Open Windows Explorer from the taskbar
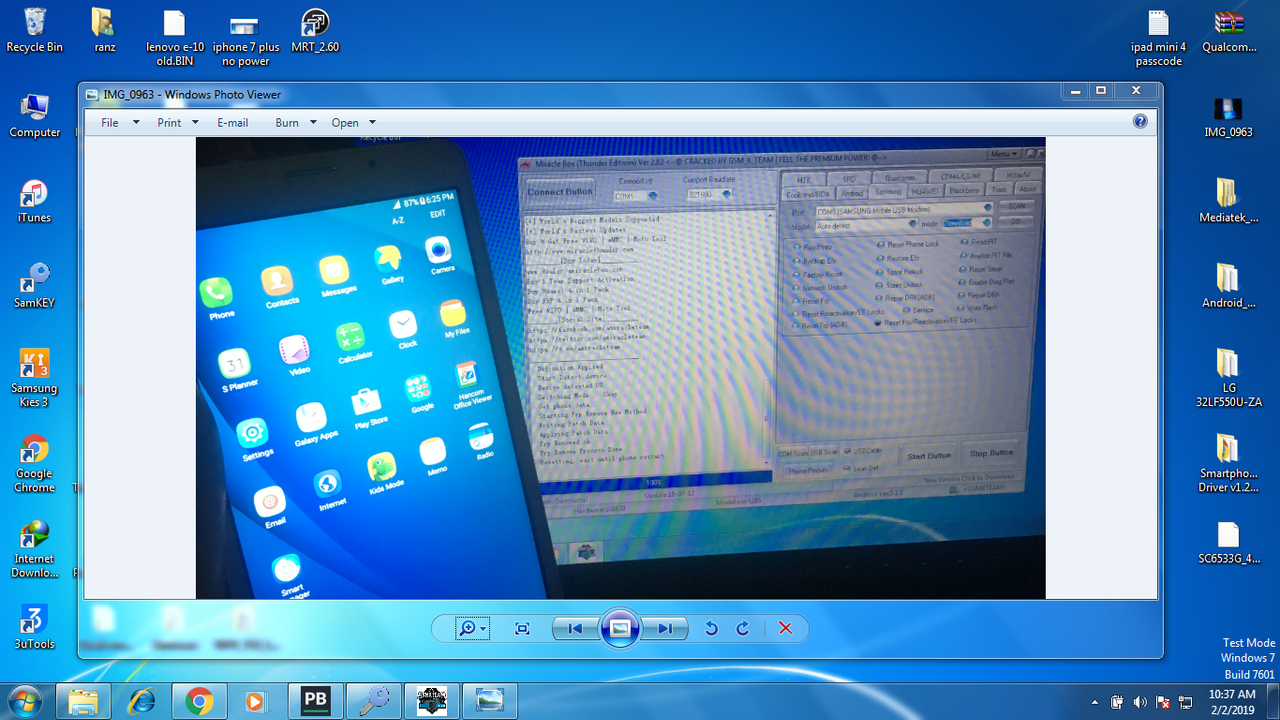 point(83,701)
